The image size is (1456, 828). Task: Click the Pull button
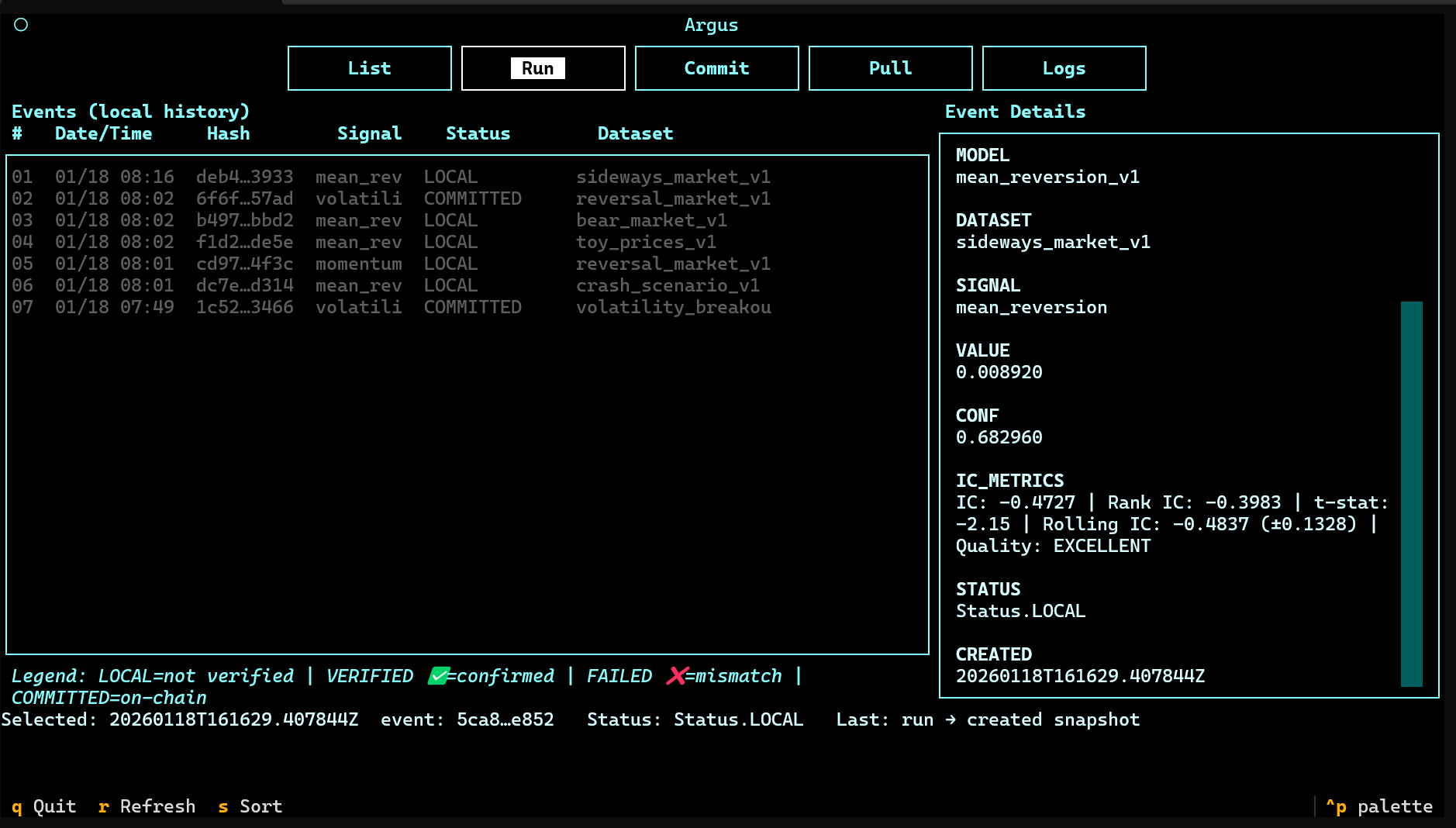tap(890, 68)
